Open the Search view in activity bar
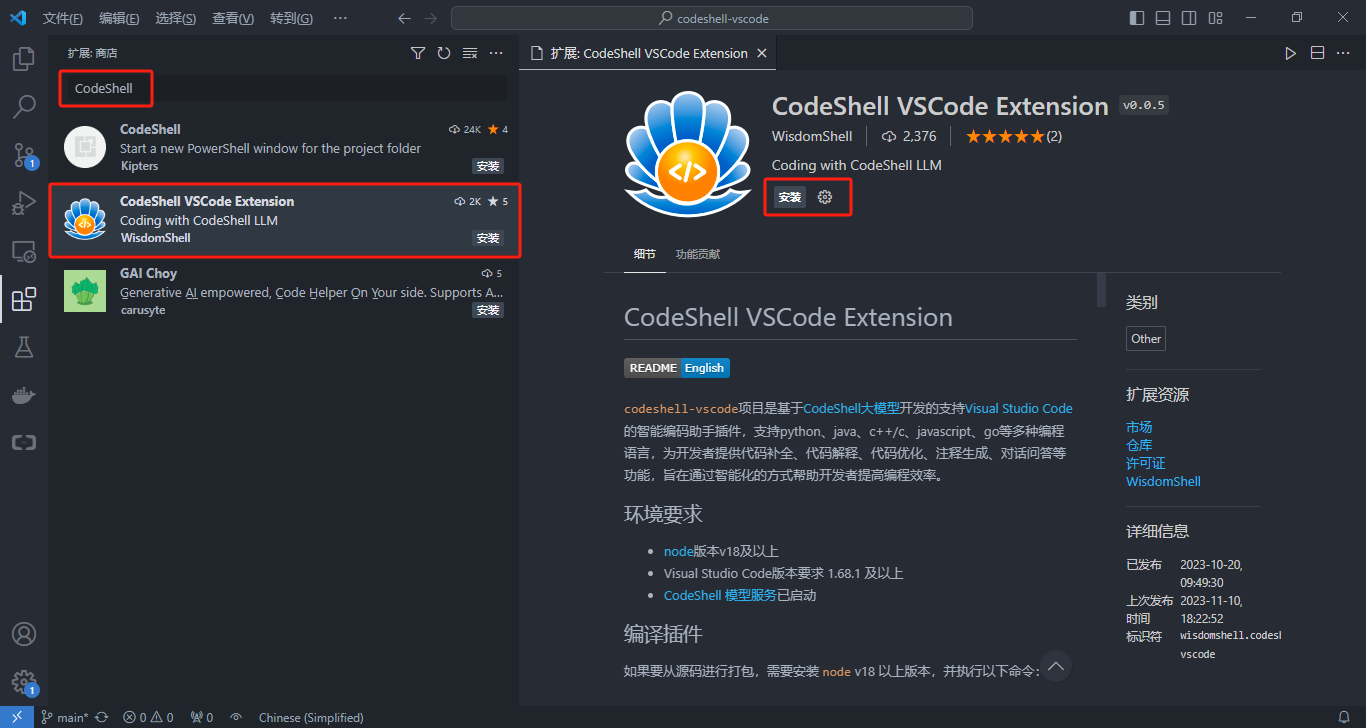 click(x=24, y=107)
